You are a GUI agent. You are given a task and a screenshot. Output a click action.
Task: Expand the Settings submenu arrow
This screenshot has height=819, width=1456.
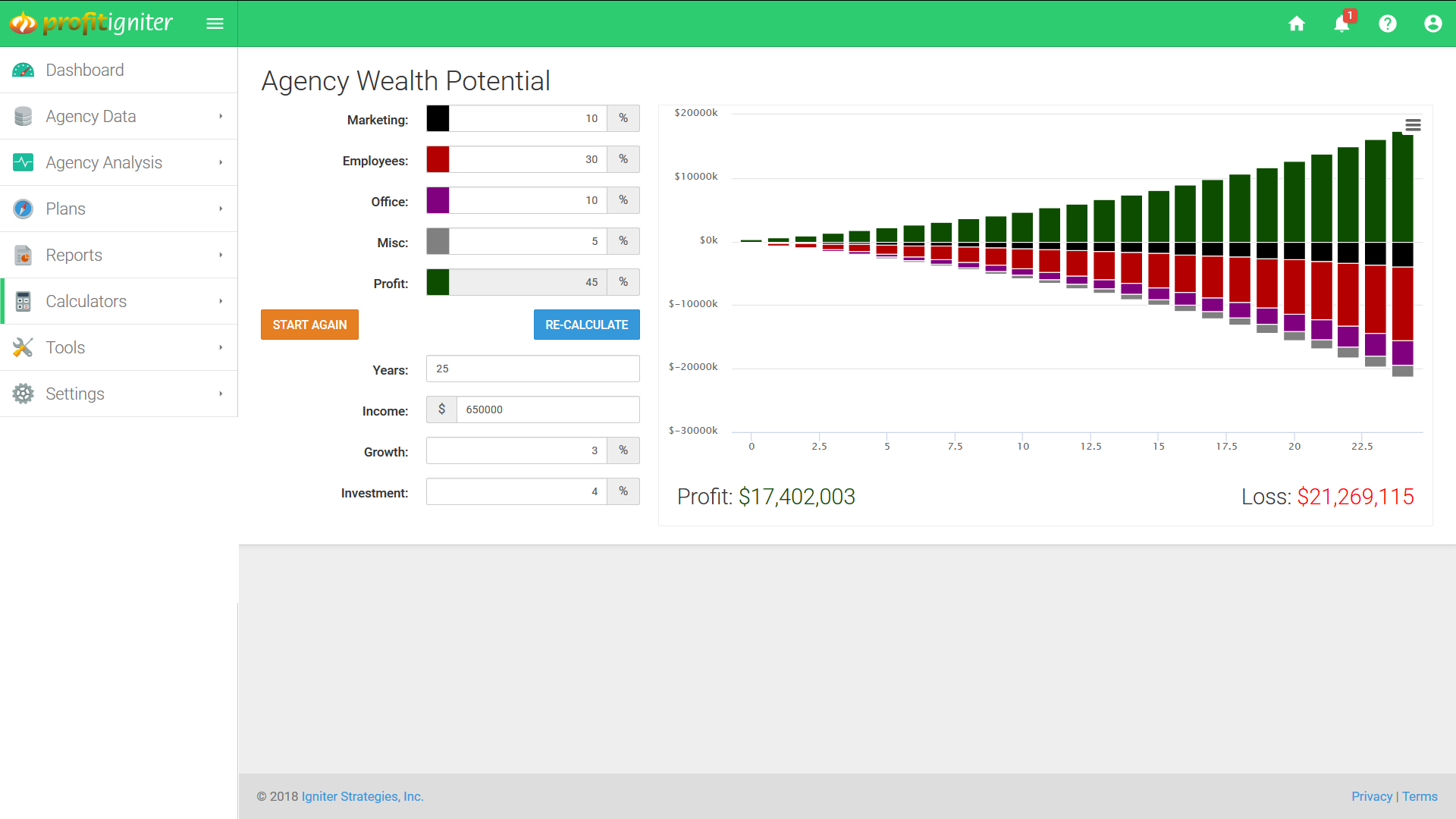point(221,394)
